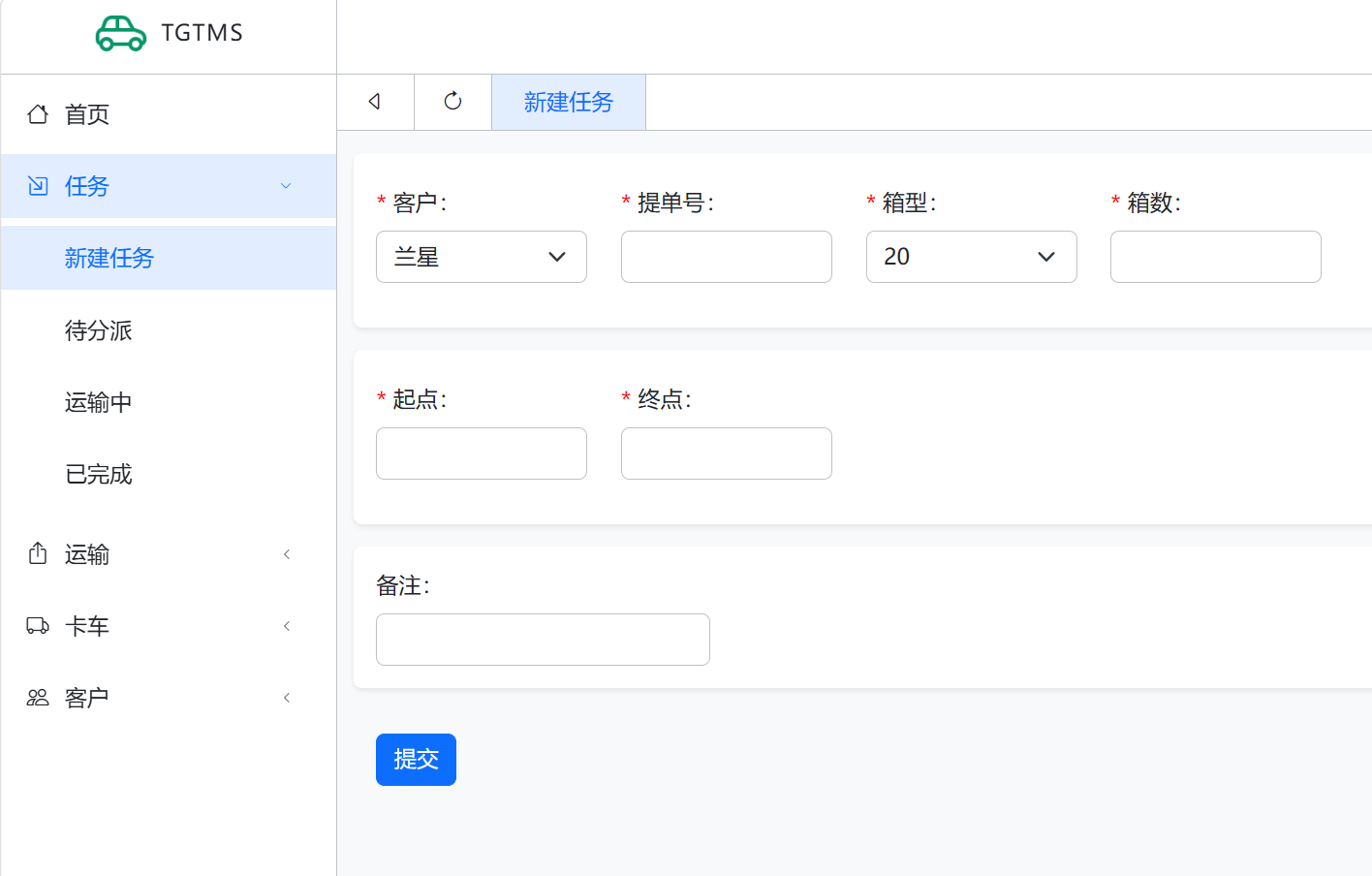The image size is (1372, 876).
Task: Open the 客户 dropdown showing 兰星
Action: pyautogui.click(x=482, y=257)
